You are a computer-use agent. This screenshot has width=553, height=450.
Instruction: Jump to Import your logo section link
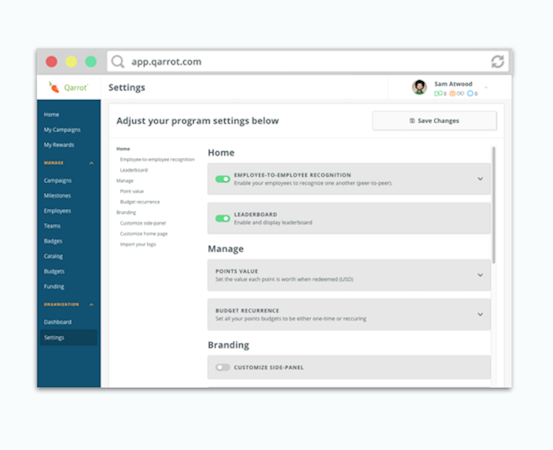(138, 244)
